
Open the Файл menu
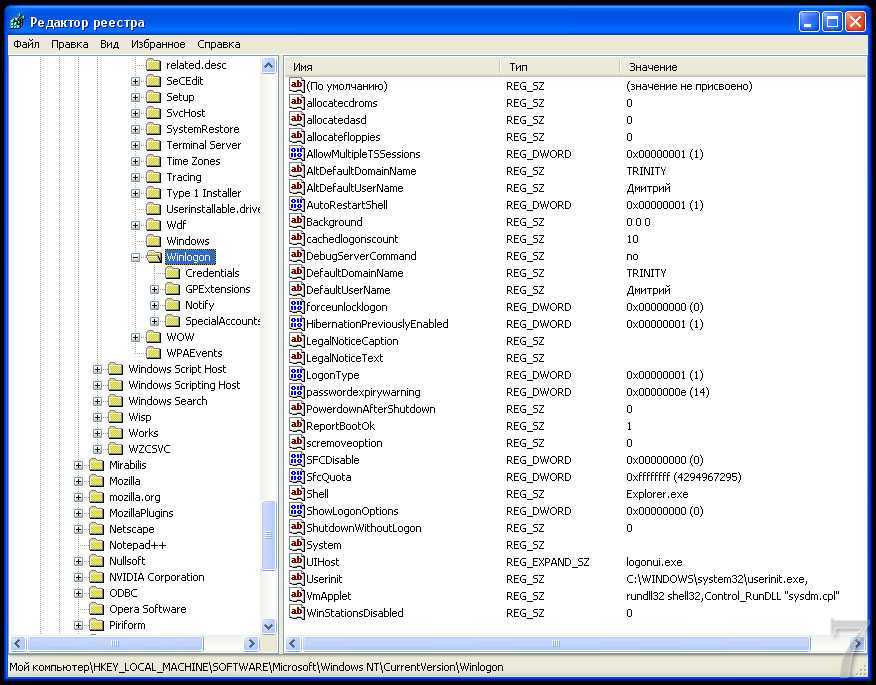coord(27,44)
